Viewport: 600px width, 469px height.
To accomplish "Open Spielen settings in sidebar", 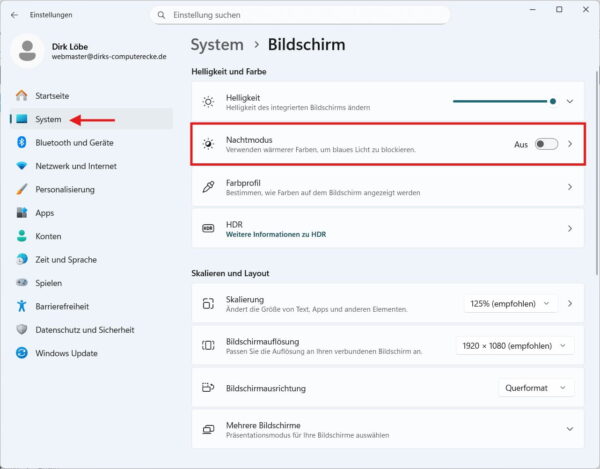I will click(x=91, y=283).
